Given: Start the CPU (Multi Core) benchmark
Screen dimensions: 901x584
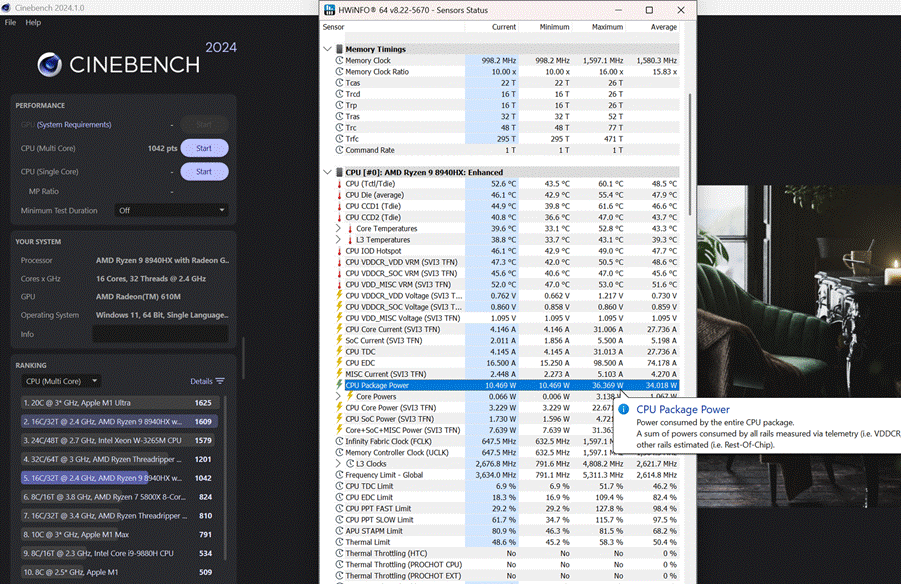Looking at the screenshot, I should click(204, 148).
